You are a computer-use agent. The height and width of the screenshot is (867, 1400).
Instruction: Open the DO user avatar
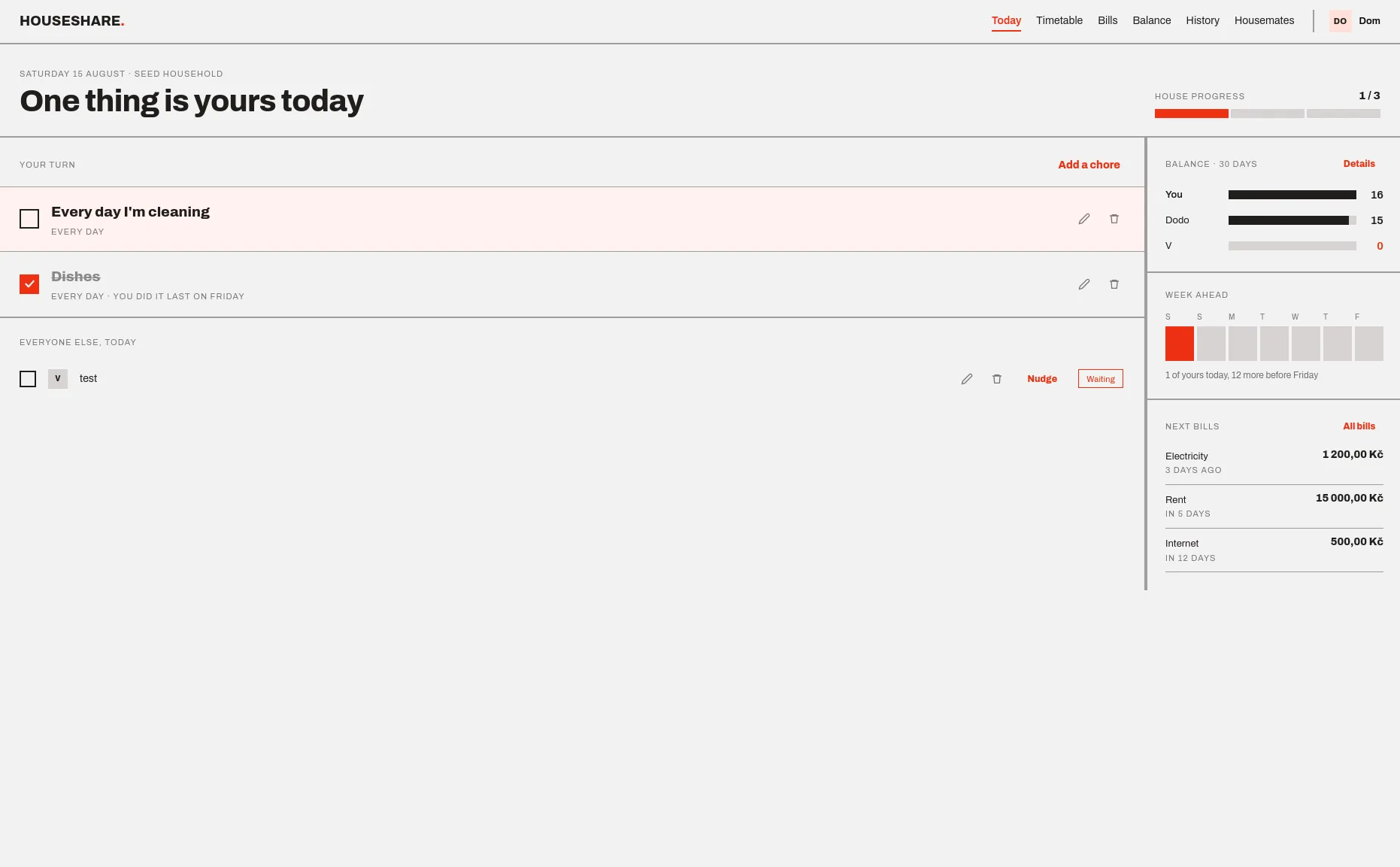pyautogui.click(x=1340, y=21)
